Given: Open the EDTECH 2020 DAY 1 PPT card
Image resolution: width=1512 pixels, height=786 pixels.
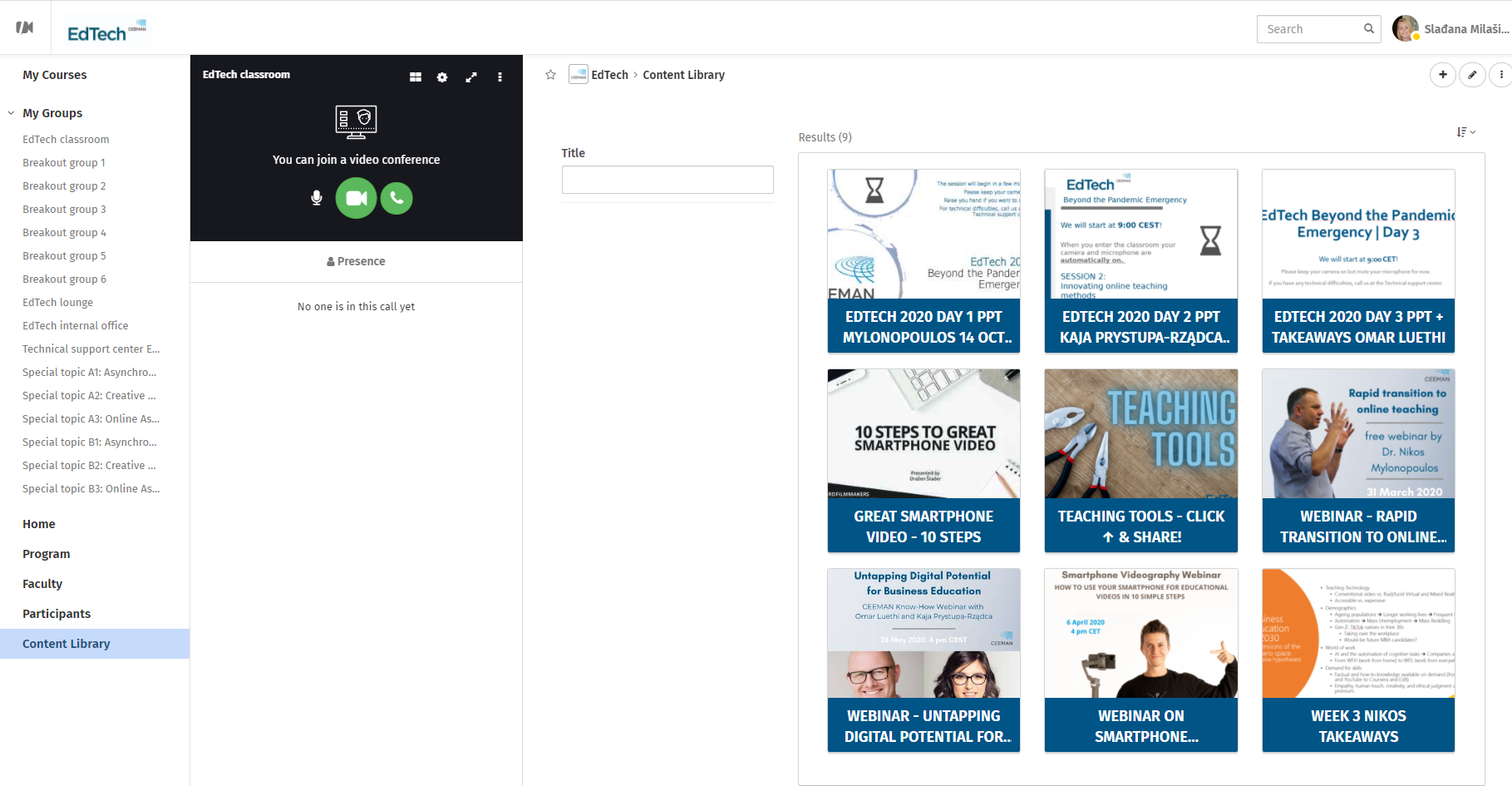Looking at the screenshot, I should coord(923,261).
